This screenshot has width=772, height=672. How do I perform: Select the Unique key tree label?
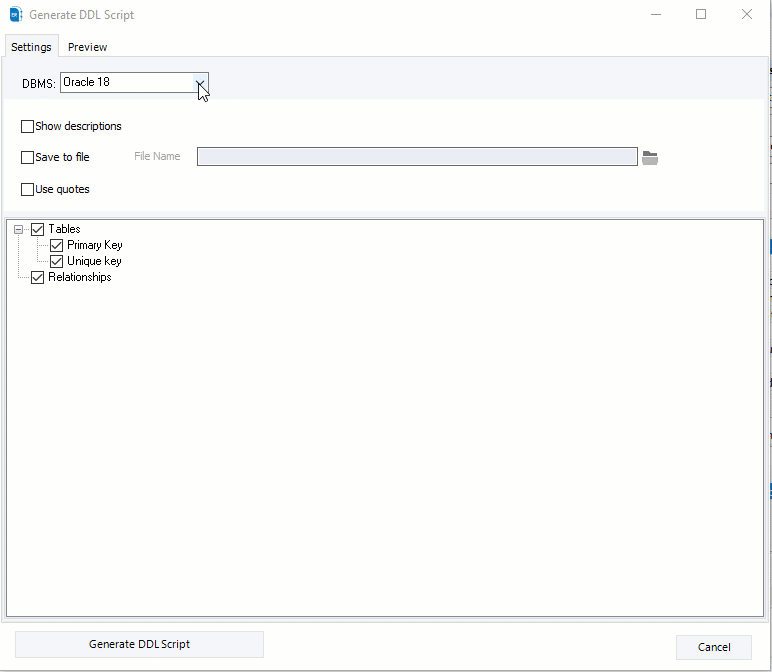coord(94,261)
